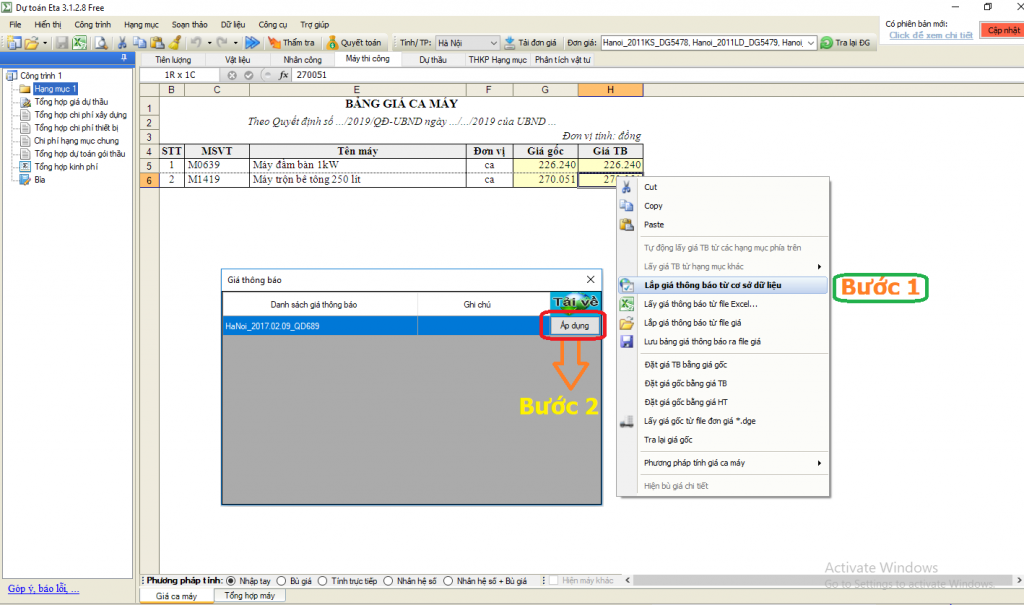The width and height of the screenshot is (1024, 605).
Task: Click the scissors Cut icon in toolbar
Action: 122,43
